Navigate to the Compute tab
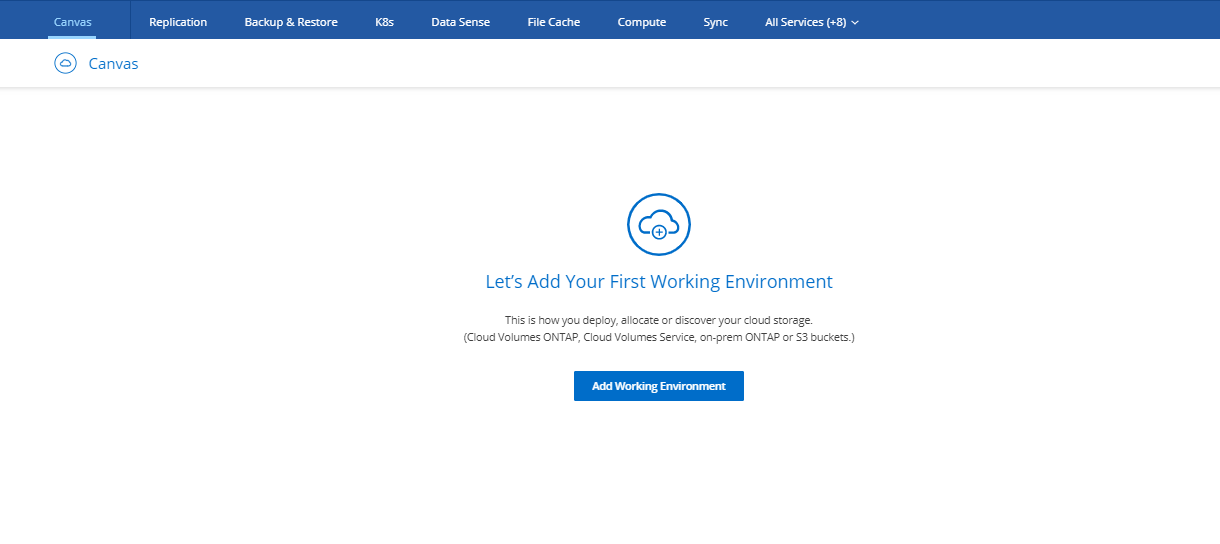Viewport: 1220px width, 544px height. pyautogui.click(x=641, y=22)
